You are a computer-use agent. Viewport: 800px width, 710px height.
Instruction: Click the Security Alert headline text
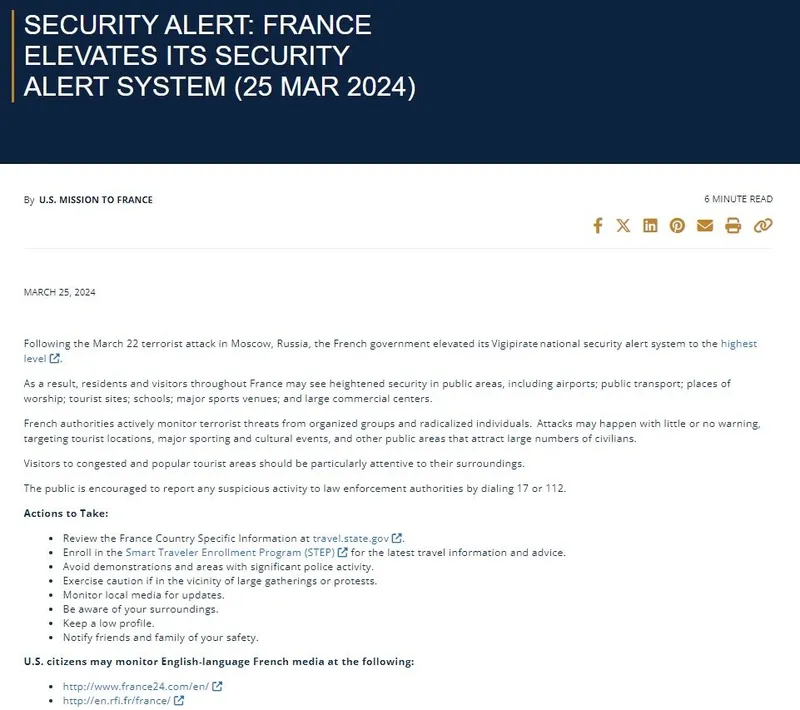coord(219,55)
